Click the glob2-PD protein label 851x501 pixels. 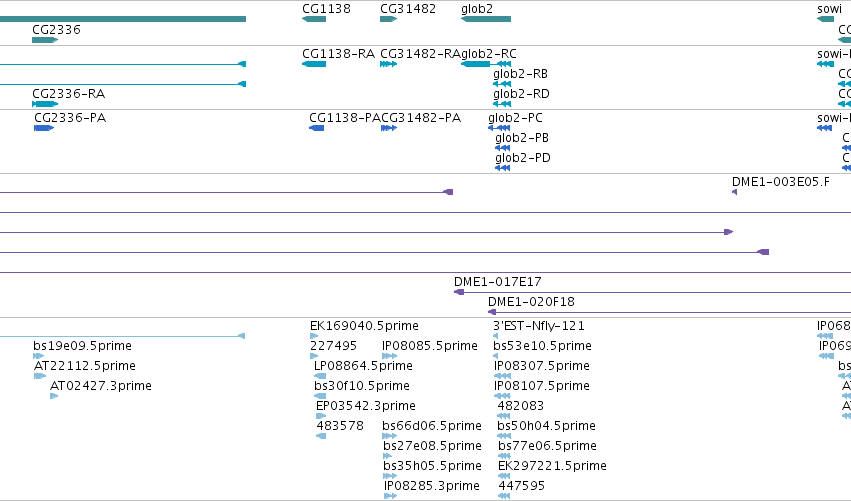tap(523, 158)
